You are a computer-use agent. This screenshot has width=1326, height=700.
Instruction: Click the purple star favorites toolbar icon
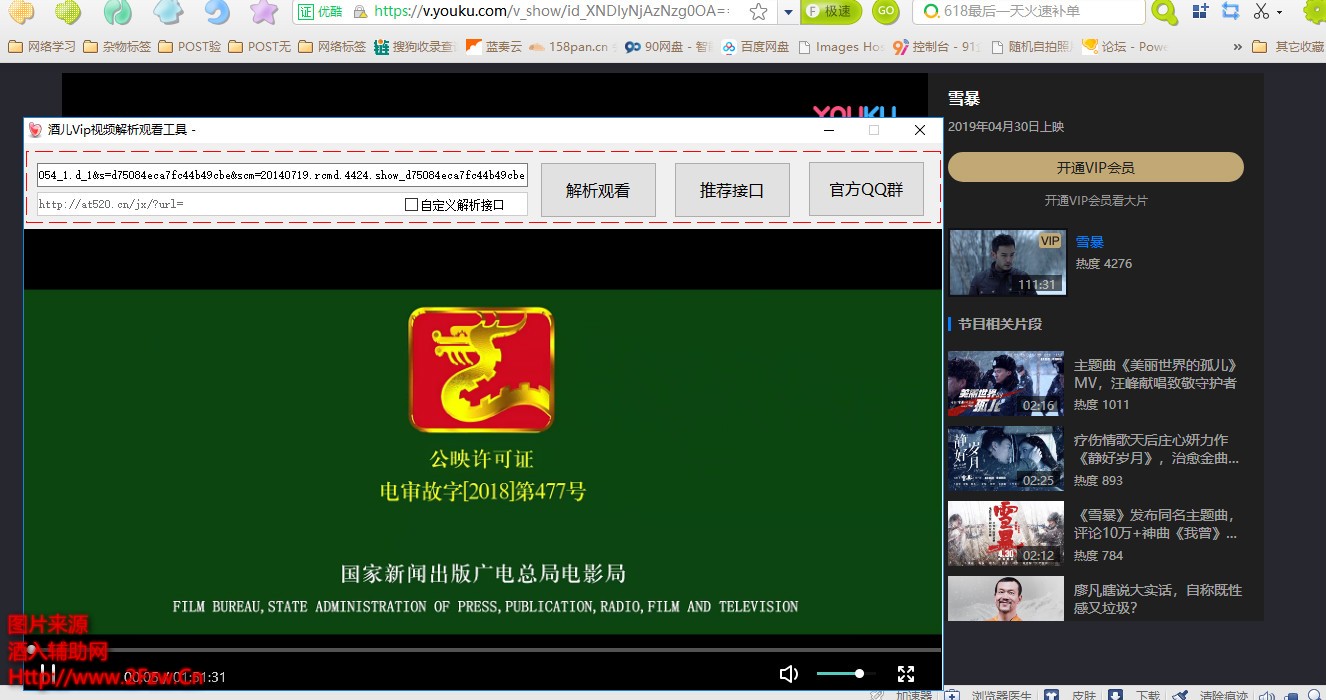[264, 12]
